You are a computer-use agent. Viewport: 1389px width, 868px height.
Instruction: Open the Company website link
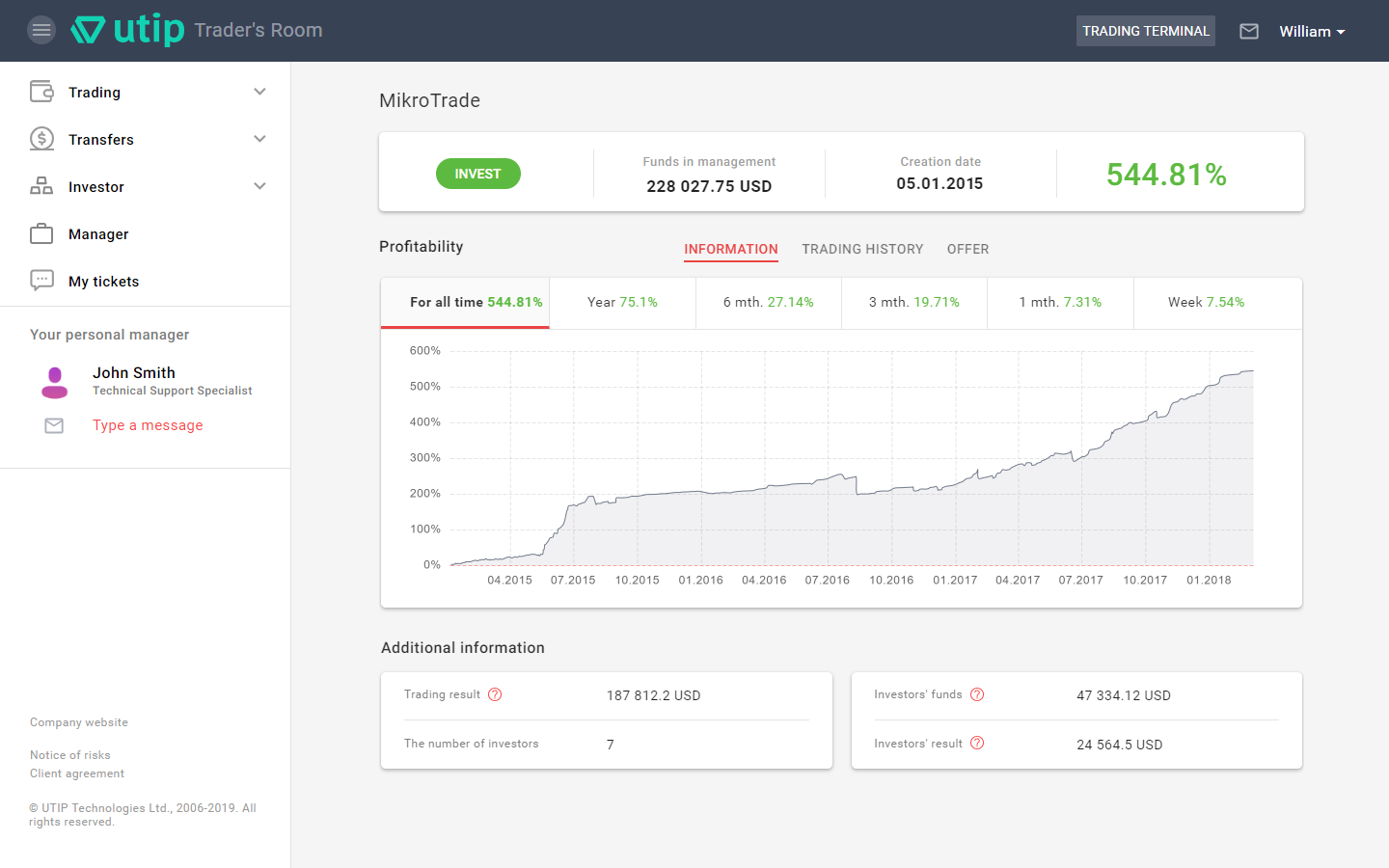79,722
